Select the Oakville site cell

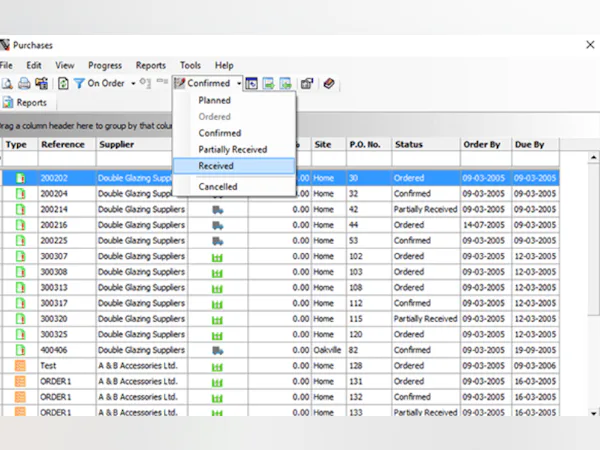[329, 350]
